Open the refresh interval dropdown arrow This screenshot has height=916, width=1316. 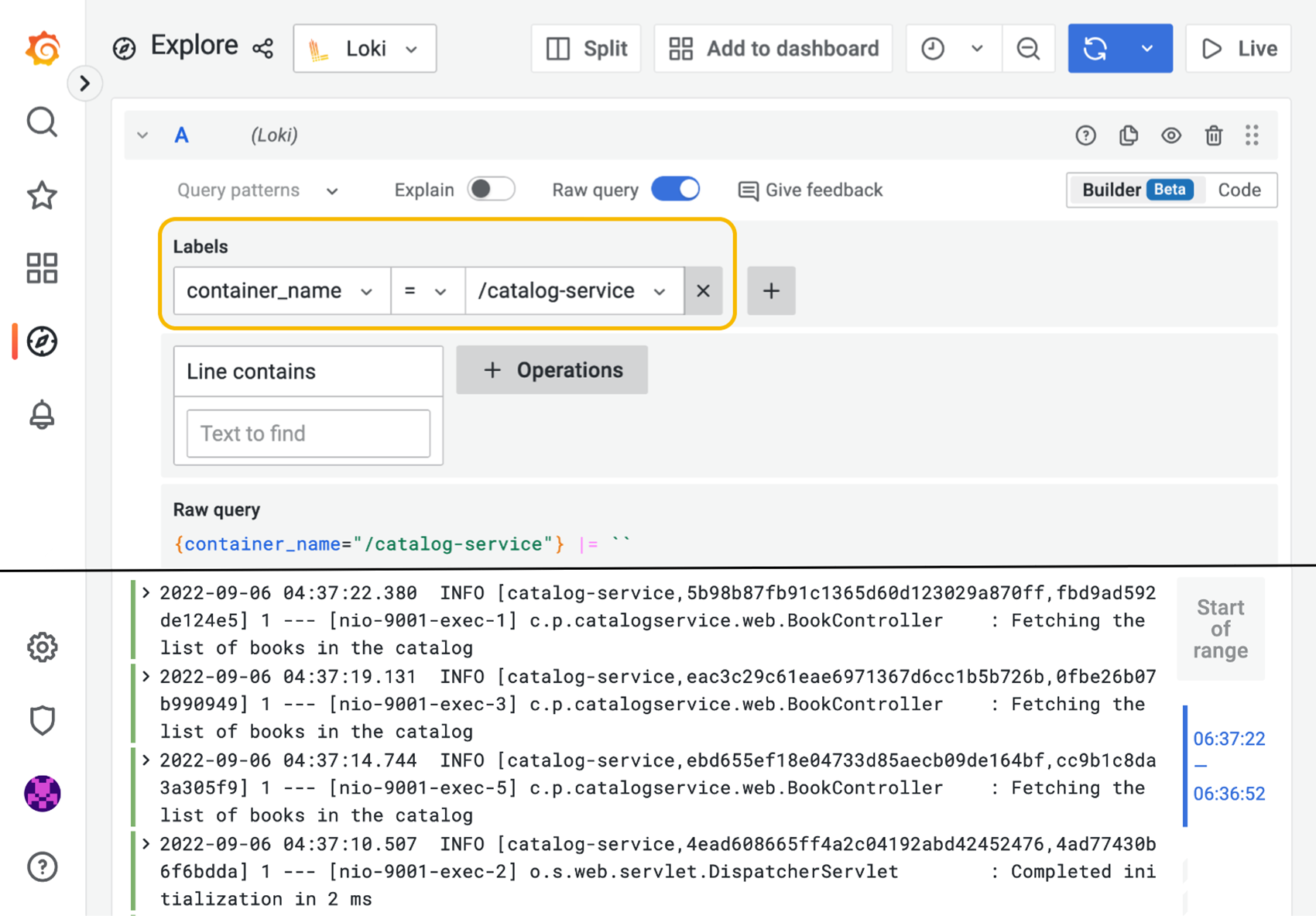[x=1147, y=49]
